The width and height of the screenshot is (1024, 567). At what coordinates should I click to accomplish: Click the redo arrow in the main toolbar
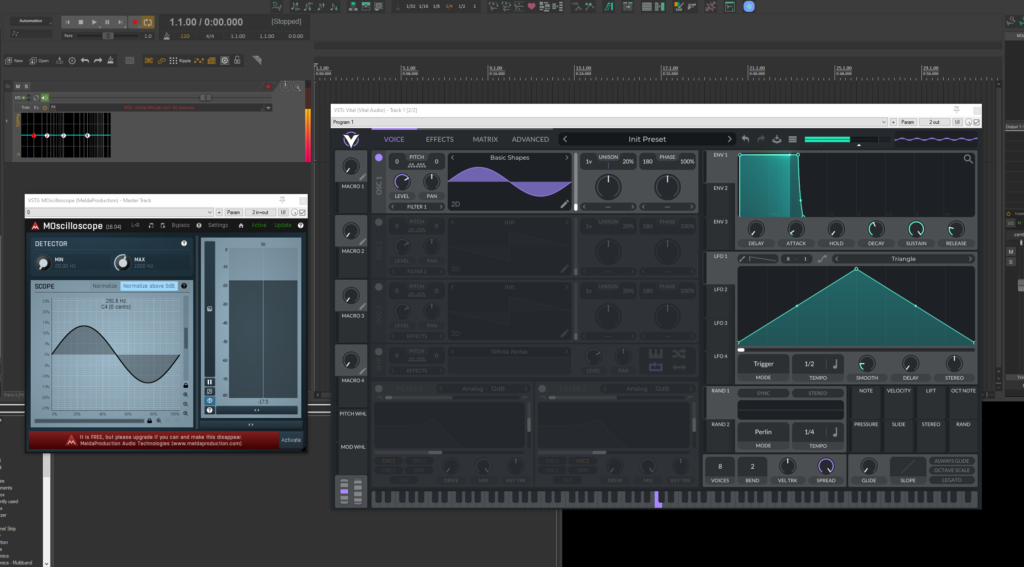click(98, 61)
